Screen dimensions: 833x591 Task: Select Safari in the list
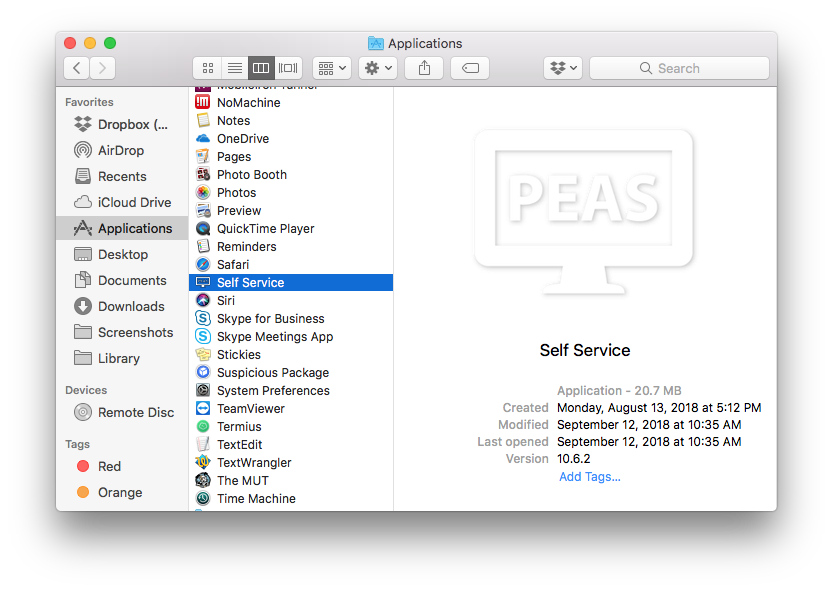pyautogui.click(x=291, y=265)
